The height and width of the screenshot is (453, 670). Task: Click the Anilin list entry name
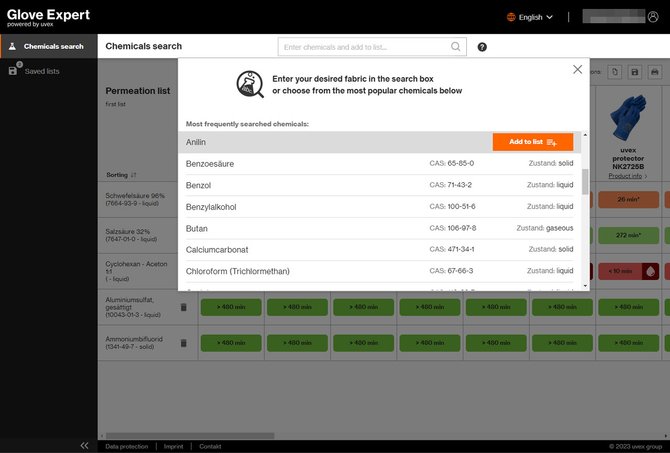(196, 142)
